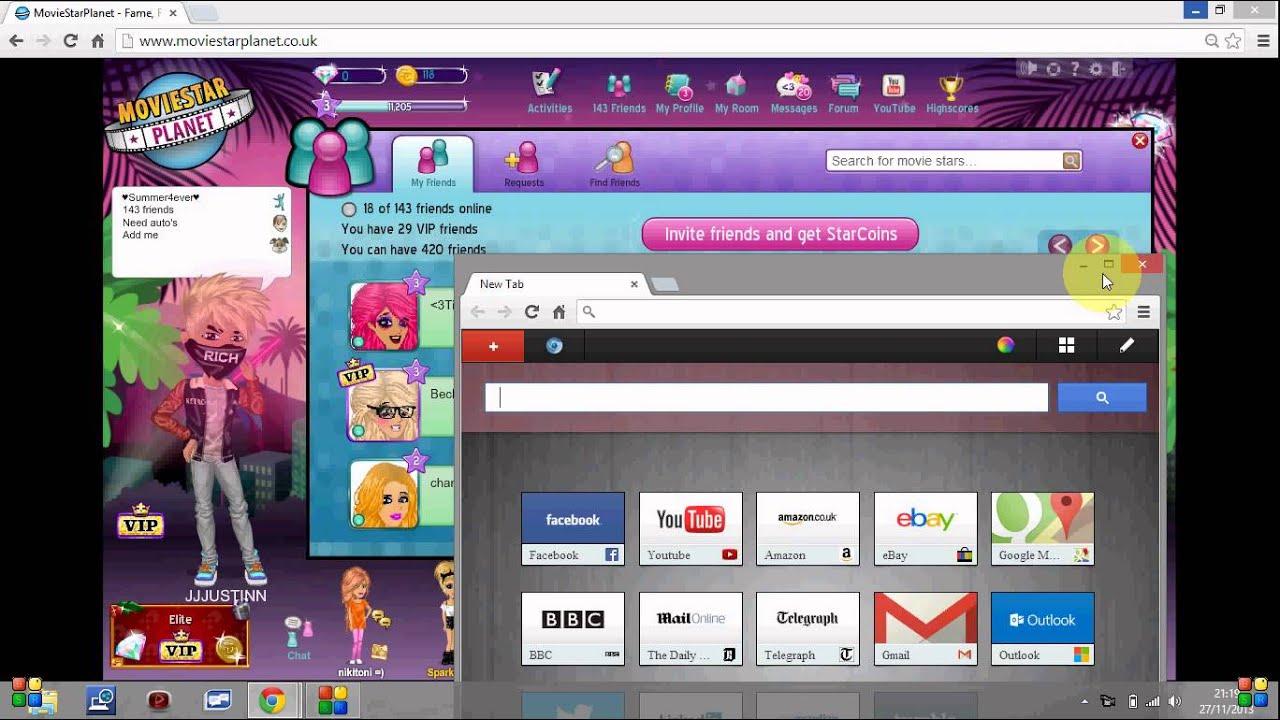The image size is (1280, 720).
Task: Open the apps grid icon on New Tab page
Action: (1067, 345)
